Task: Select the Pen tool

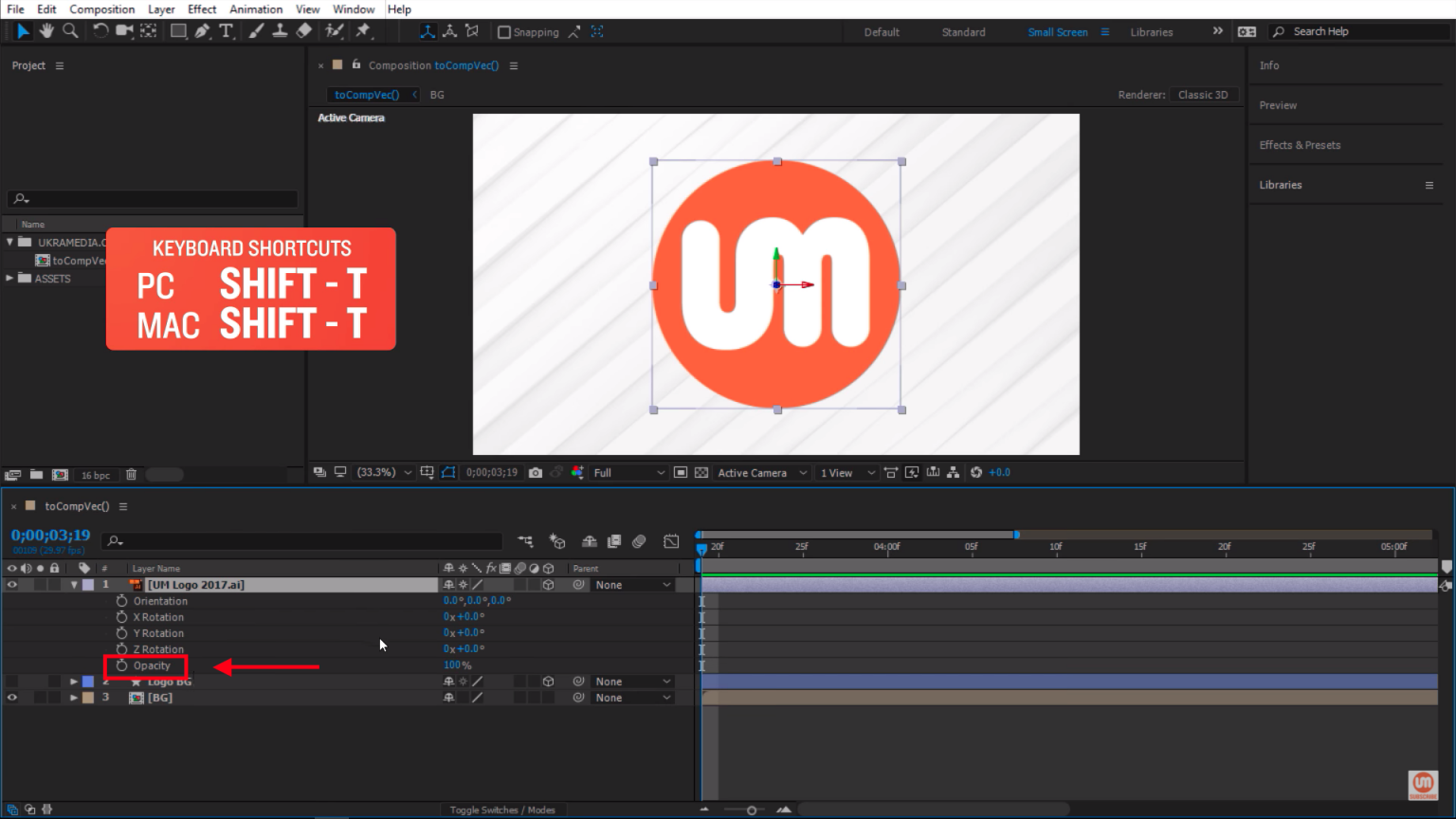Action: (x=202, y=31)
